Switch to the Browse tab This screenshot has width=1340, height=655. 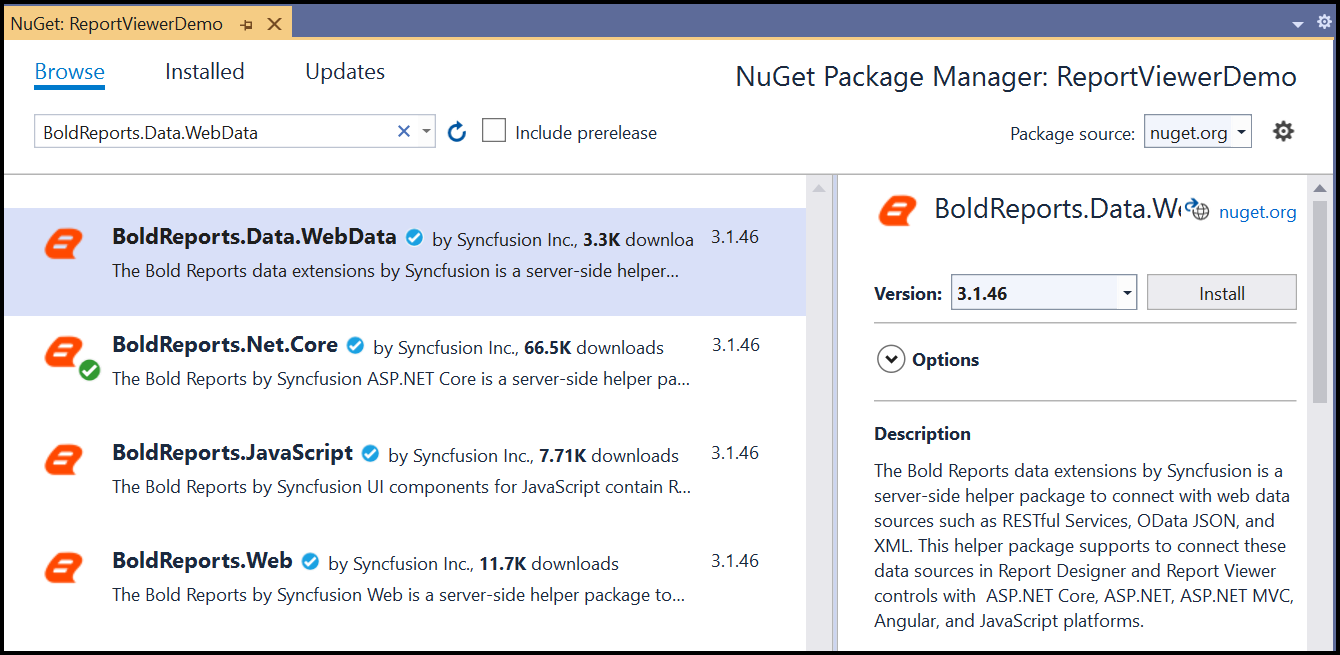coord(70,72)
